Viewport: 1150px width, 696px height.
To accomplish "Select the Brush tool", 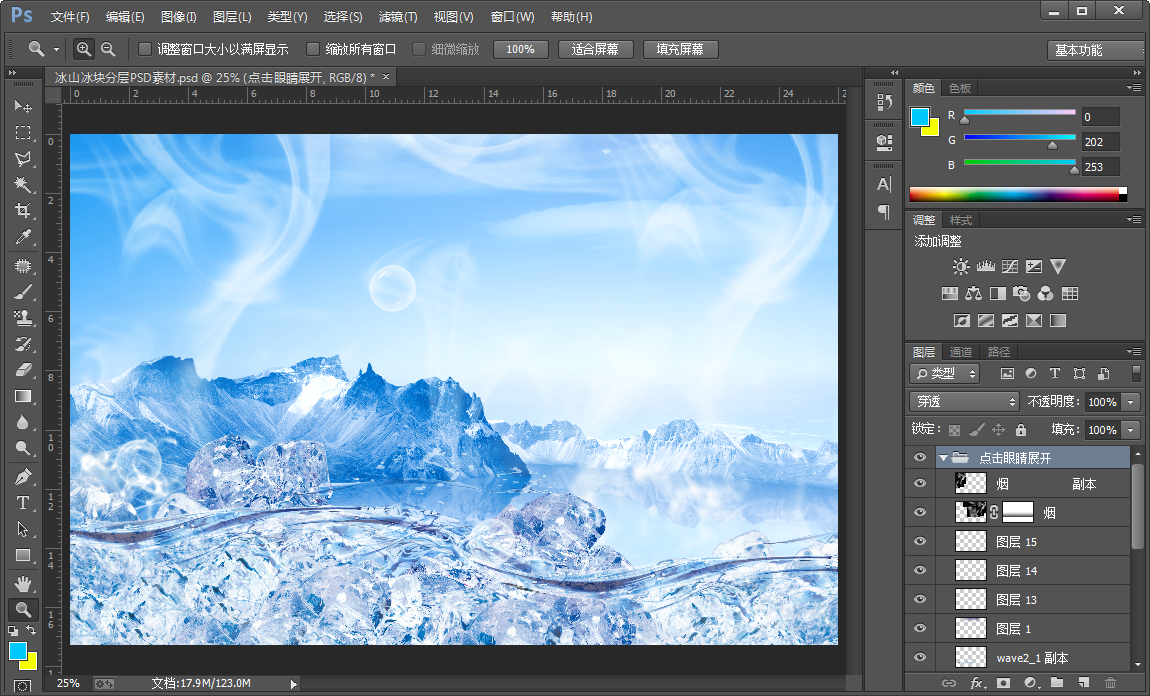I will [x=23, y=292].
